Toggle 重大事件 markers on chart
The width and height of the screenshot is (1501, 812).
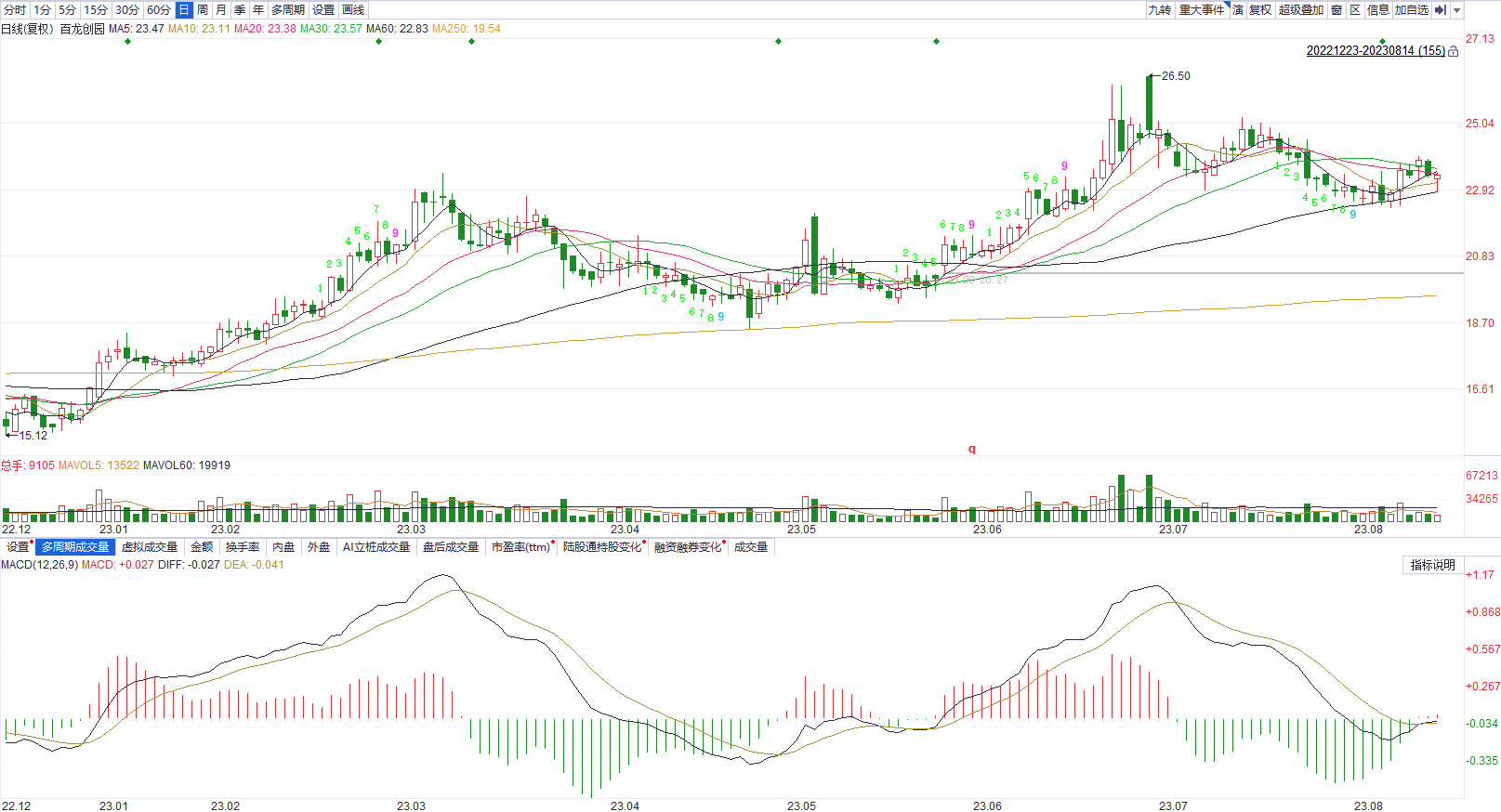(x=1202, y=9)
